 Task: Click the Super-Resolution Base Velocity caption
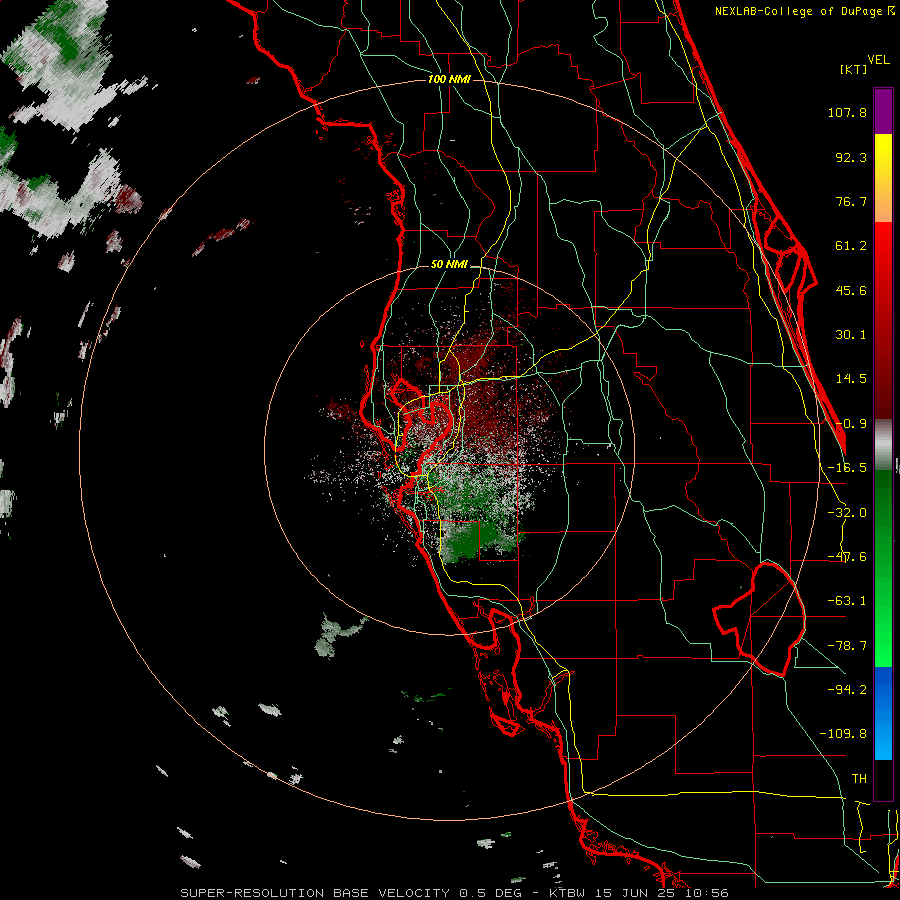(455, 893)
